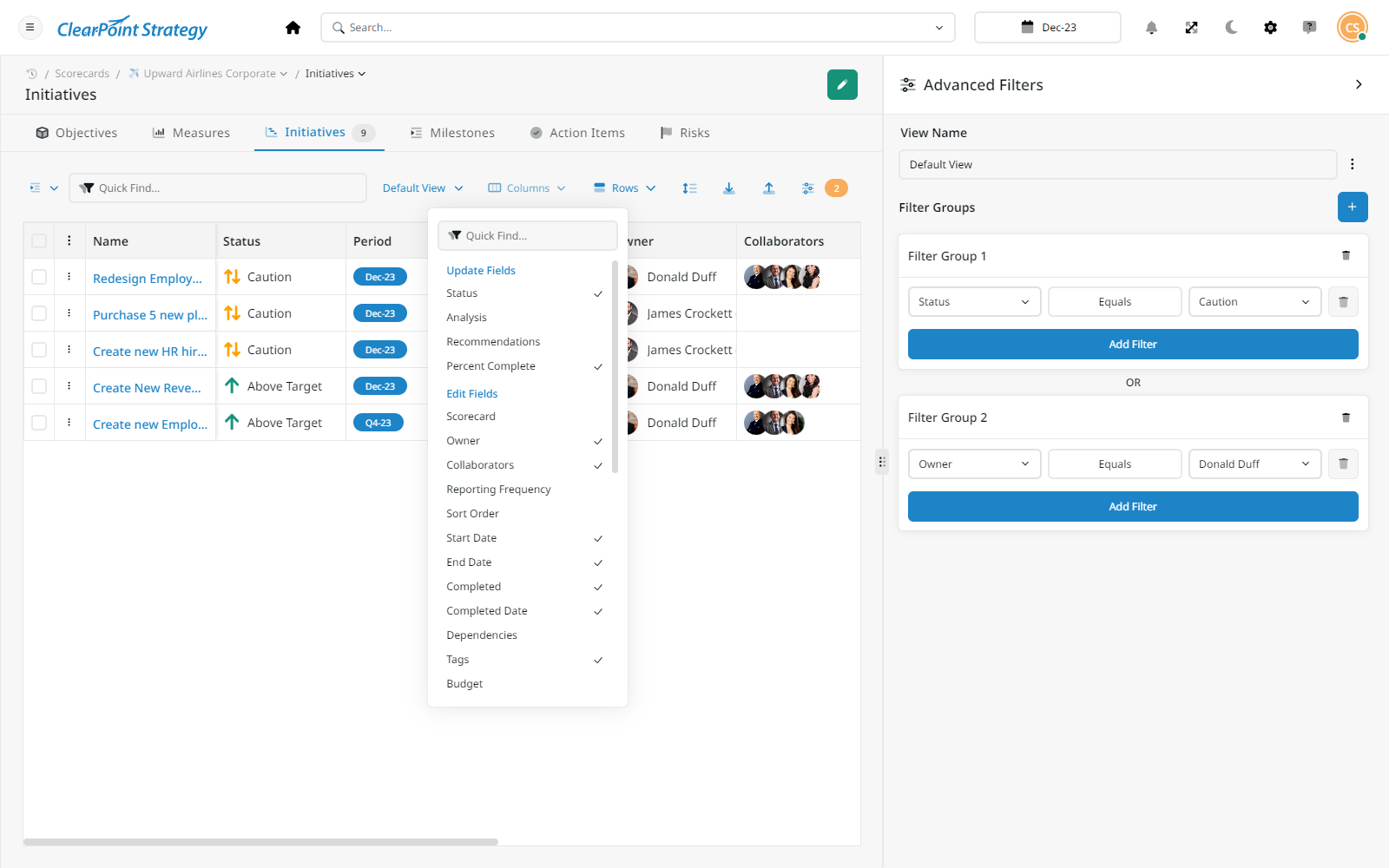
Task: Click the columns list vertical scrollbar
Action: click(x=616, y=366)
